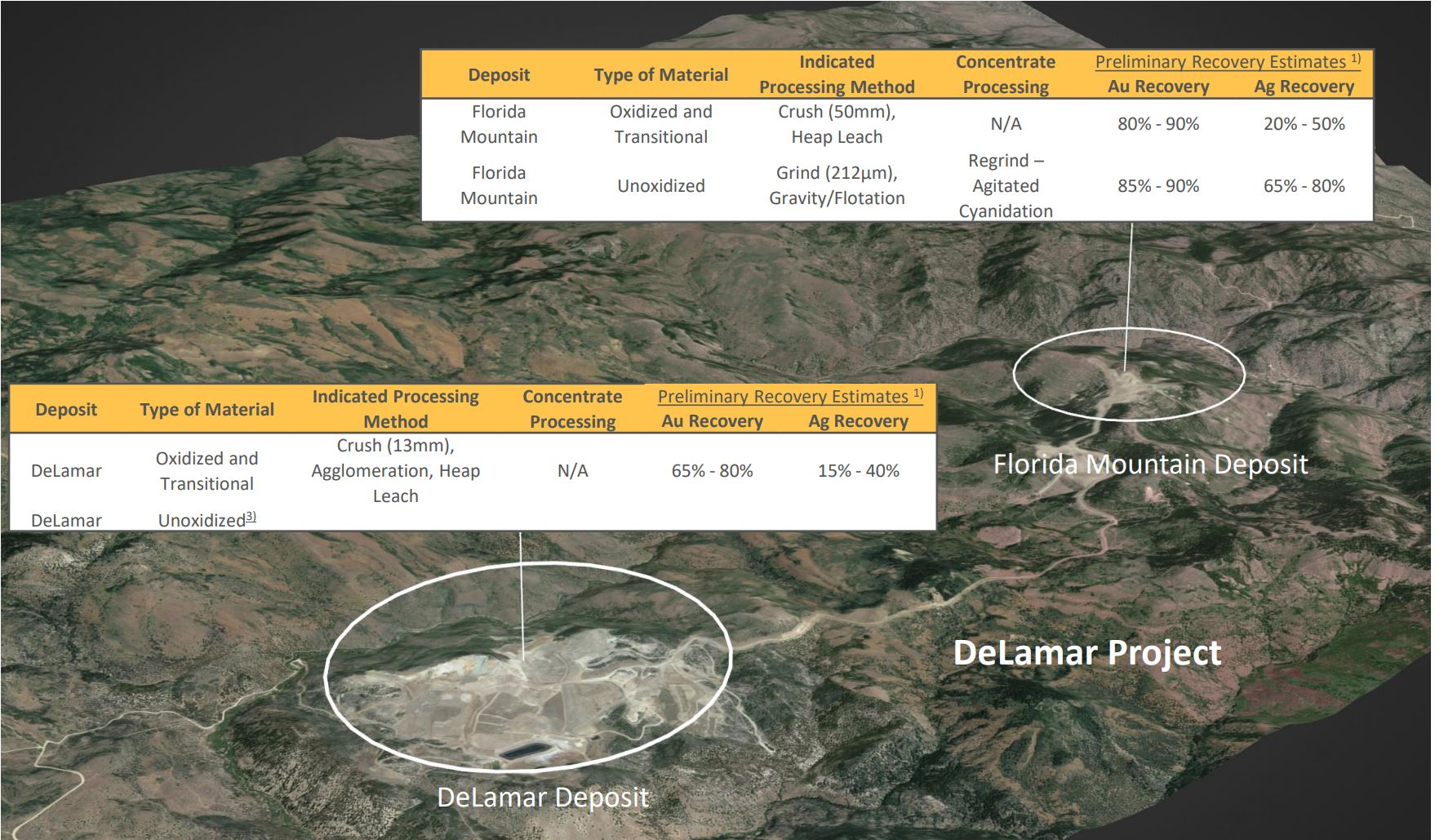Click the "Crush (13mm), Agglomeration, Heap Leach" cell
The image size is (1444, 840).
(395, 471)
